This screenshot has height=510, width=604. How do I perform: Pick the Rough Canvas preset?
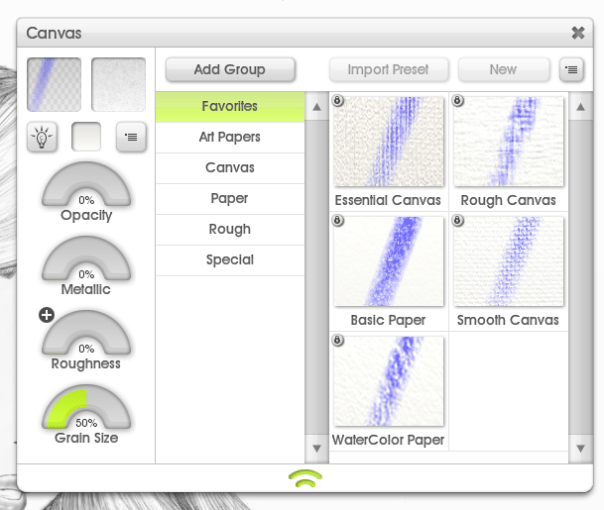[x=508, y=141]
